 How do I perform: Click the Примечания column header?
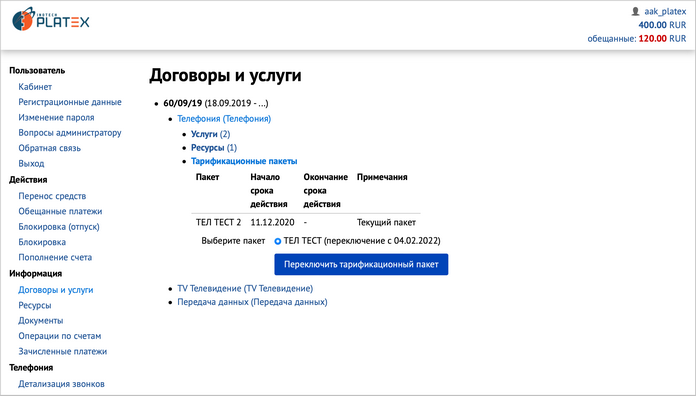pos(382,177)
